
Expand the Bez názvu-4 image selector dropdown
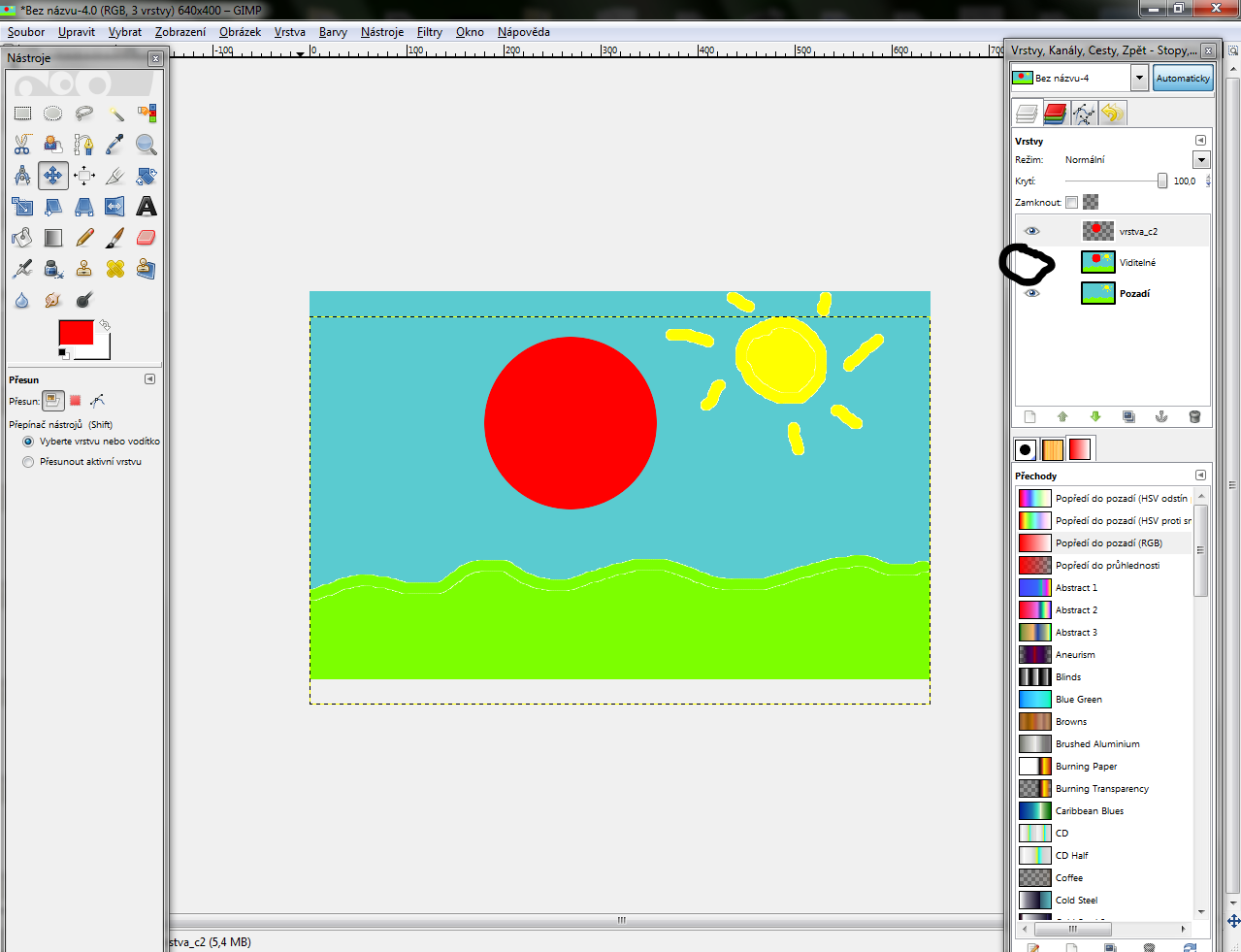click(1140, 78)
